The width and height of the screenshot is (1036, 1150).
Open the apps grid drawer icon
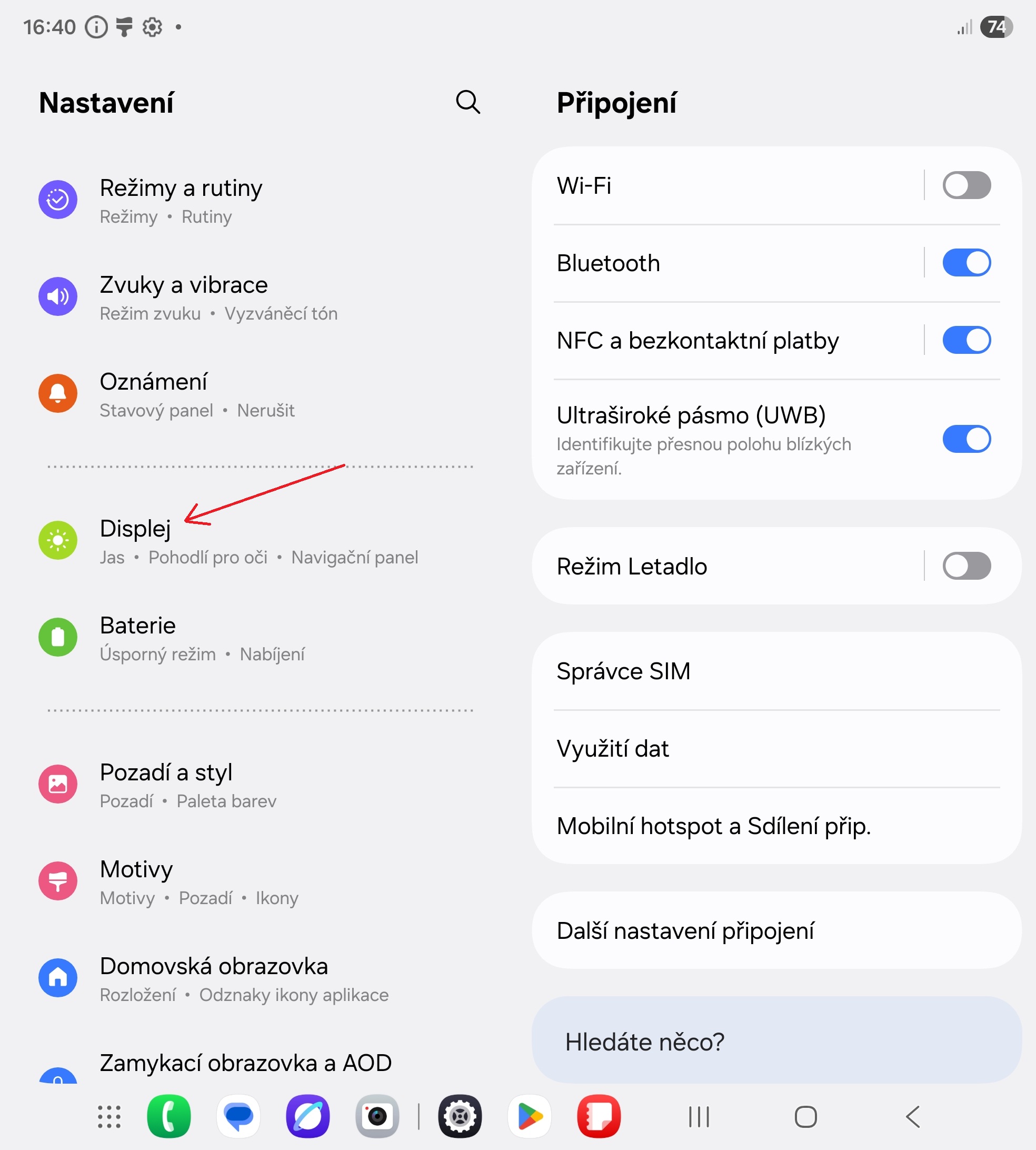click(109, 1116)
